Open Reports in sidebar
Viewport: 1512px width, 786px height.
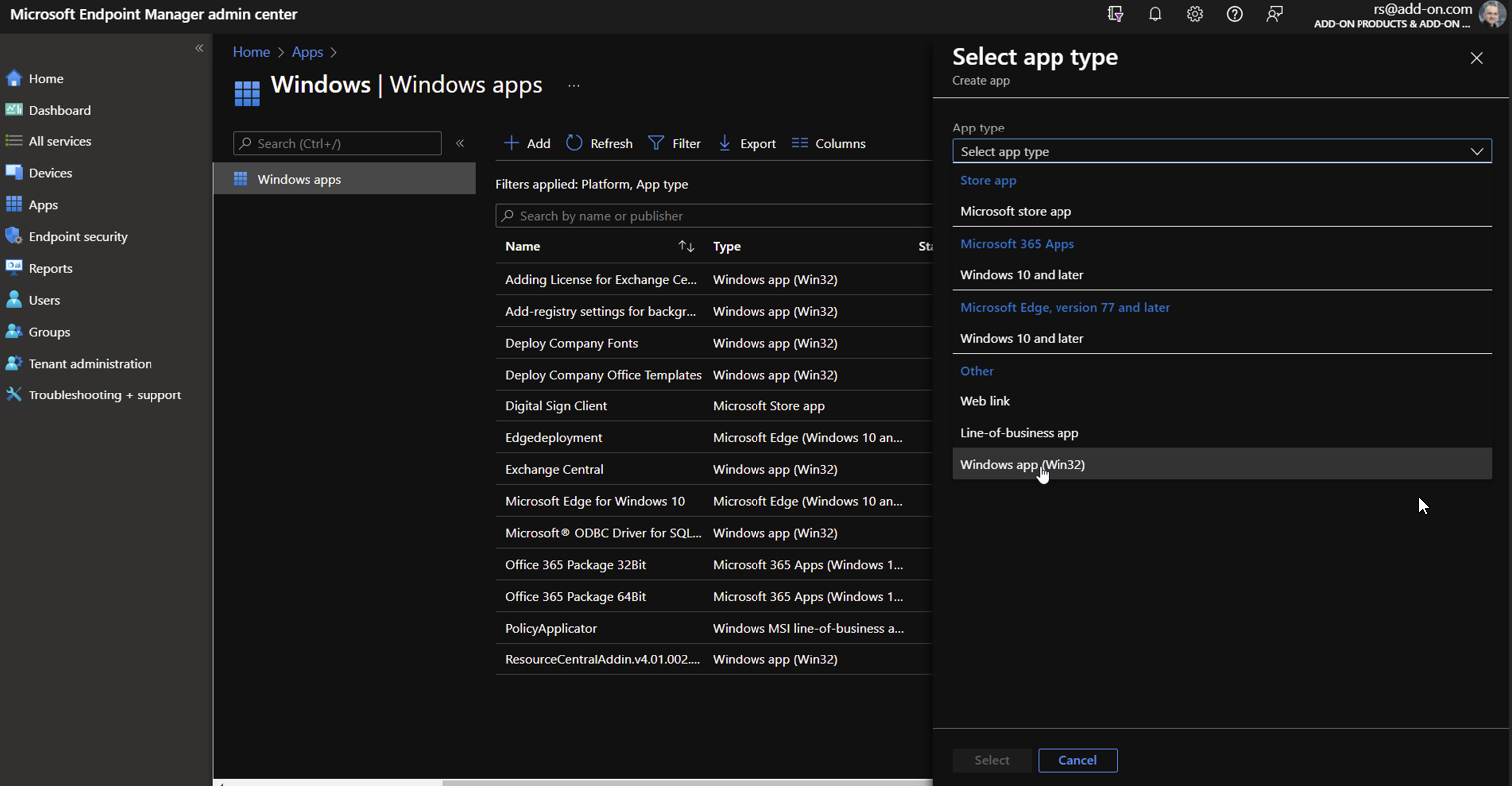pos(50,269)
